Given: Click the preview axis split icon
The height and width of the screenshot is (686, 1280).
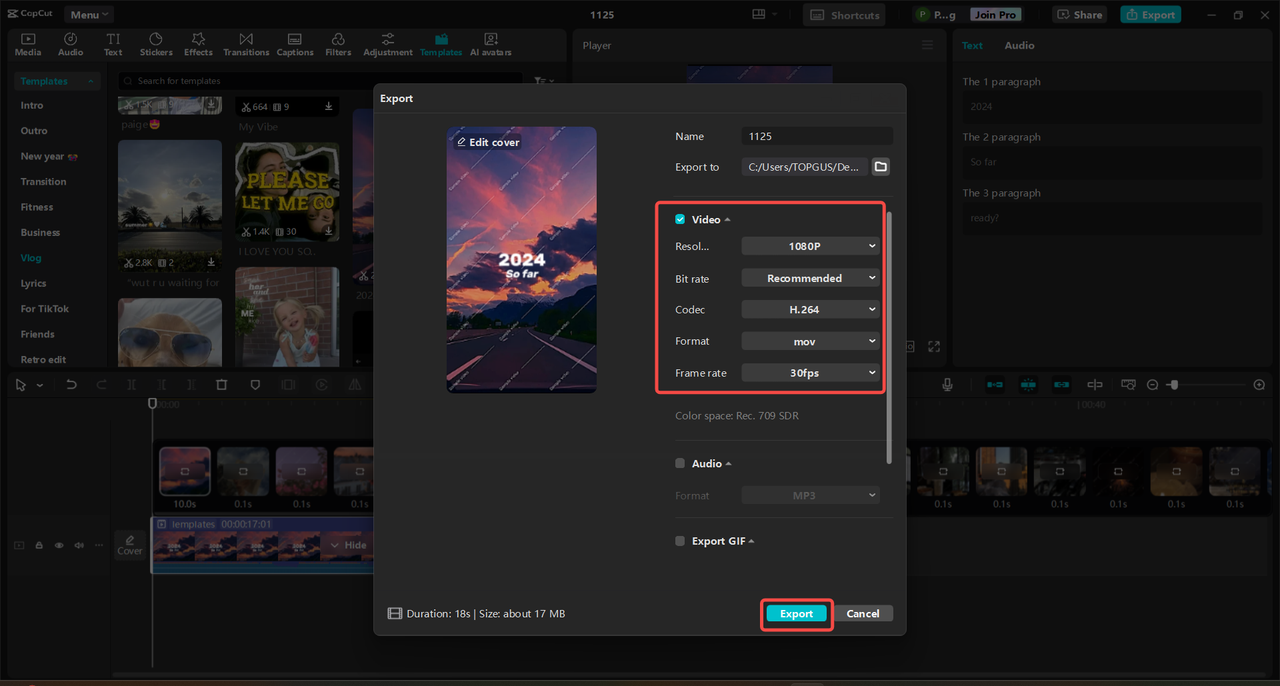Looking at the screenshot, I should [1095, 385].
